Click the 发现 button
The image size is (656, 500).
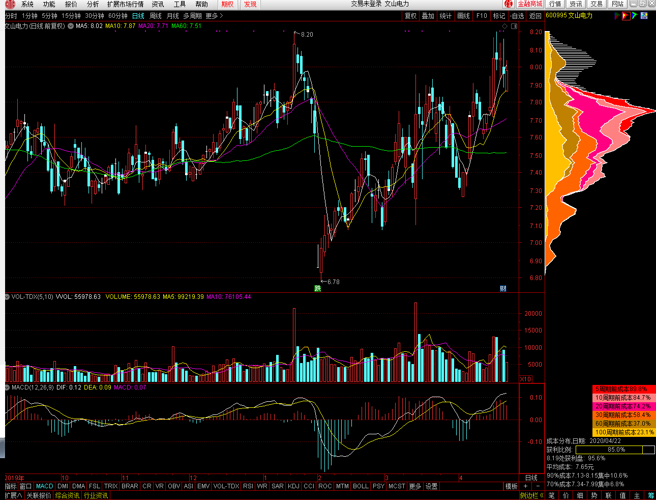click(x=250, y=4)
